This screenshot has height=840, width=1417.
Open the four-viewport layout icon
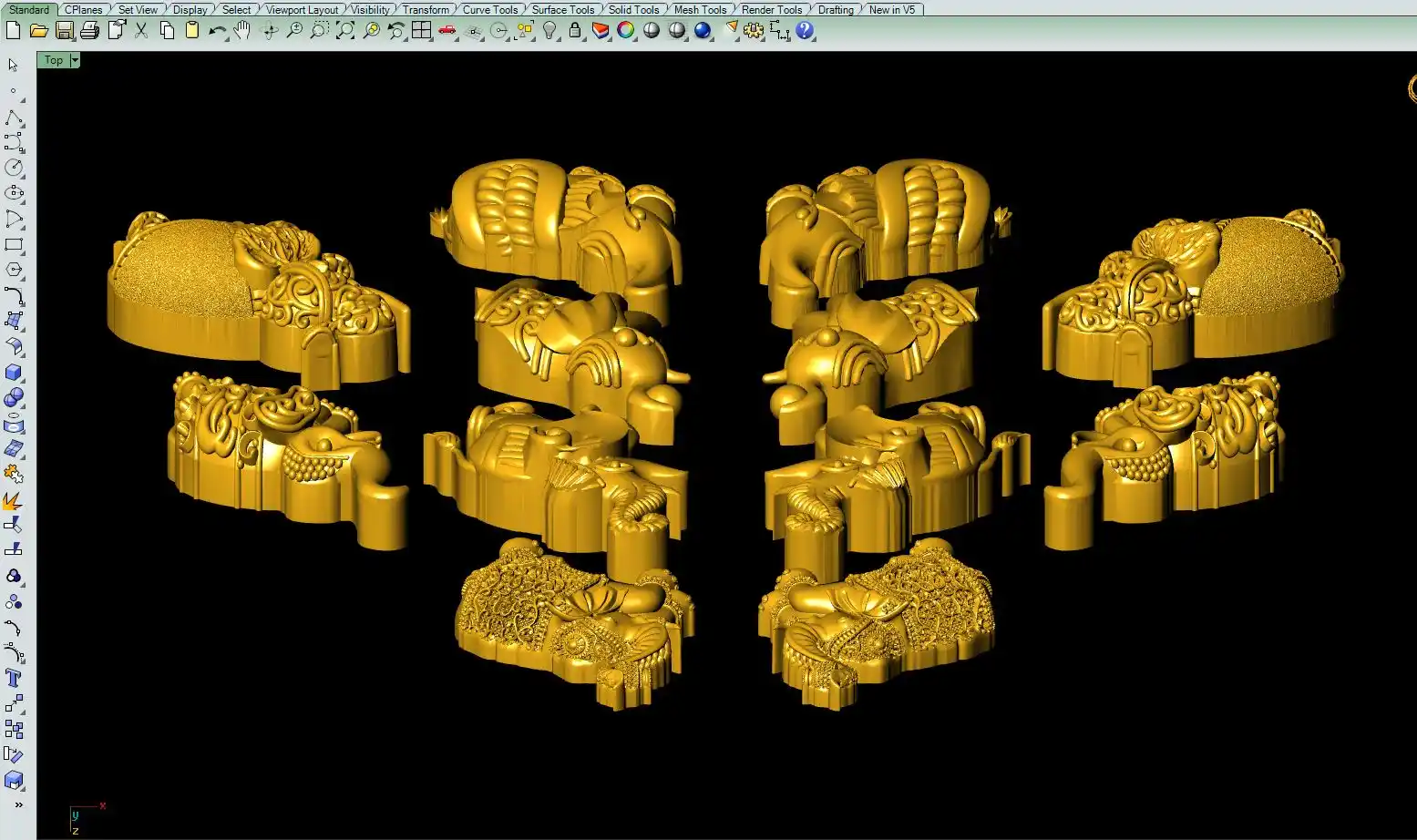(421, 31)
